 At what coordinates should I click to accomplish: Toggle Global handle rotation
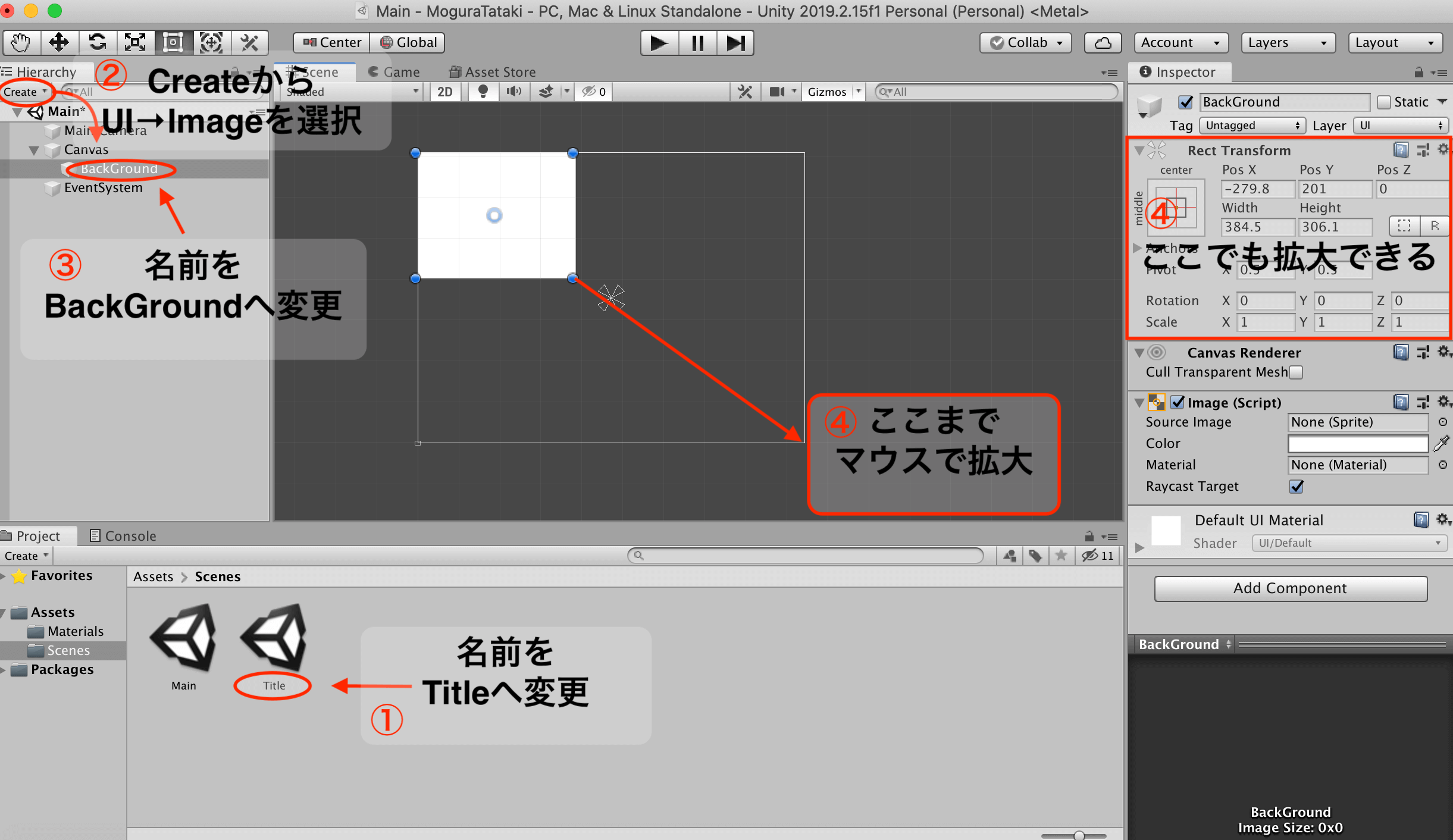coord(408,43)
